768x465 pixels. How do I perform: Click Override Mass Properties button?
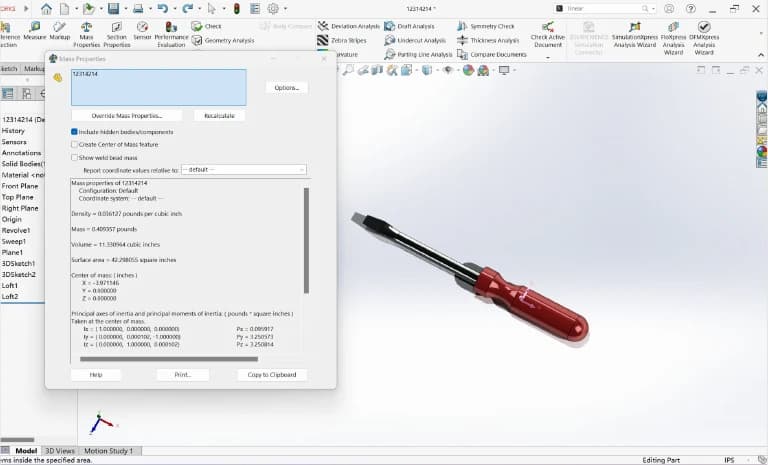click(x=127, y=116)
